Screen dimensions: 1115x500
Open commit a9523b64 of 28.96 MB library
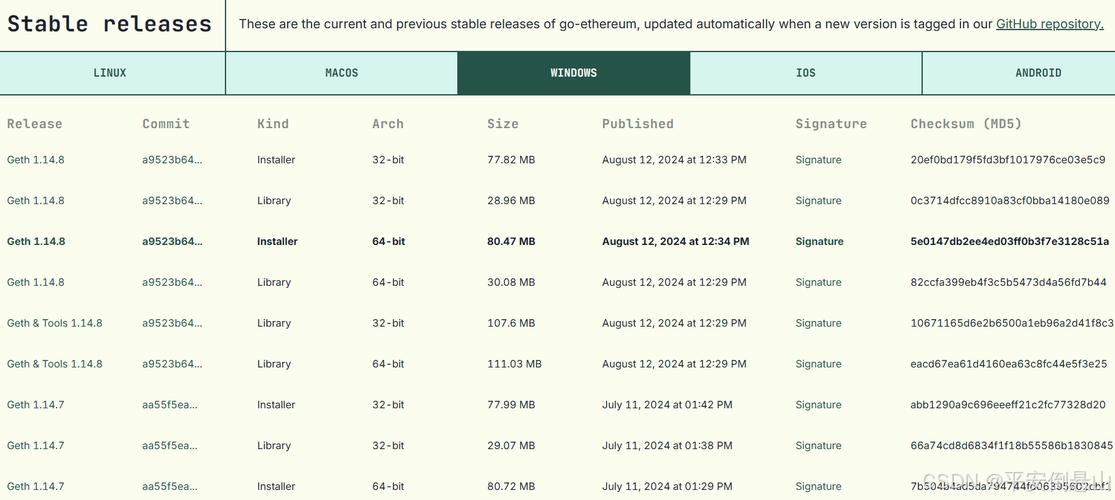(x=171, y=201)
